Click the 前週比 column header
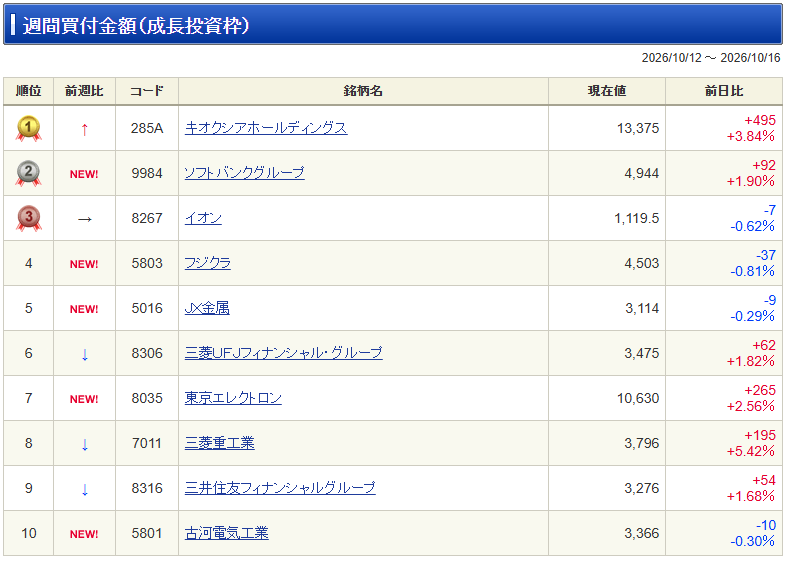795x565 pixels. [x=84, y=91]
